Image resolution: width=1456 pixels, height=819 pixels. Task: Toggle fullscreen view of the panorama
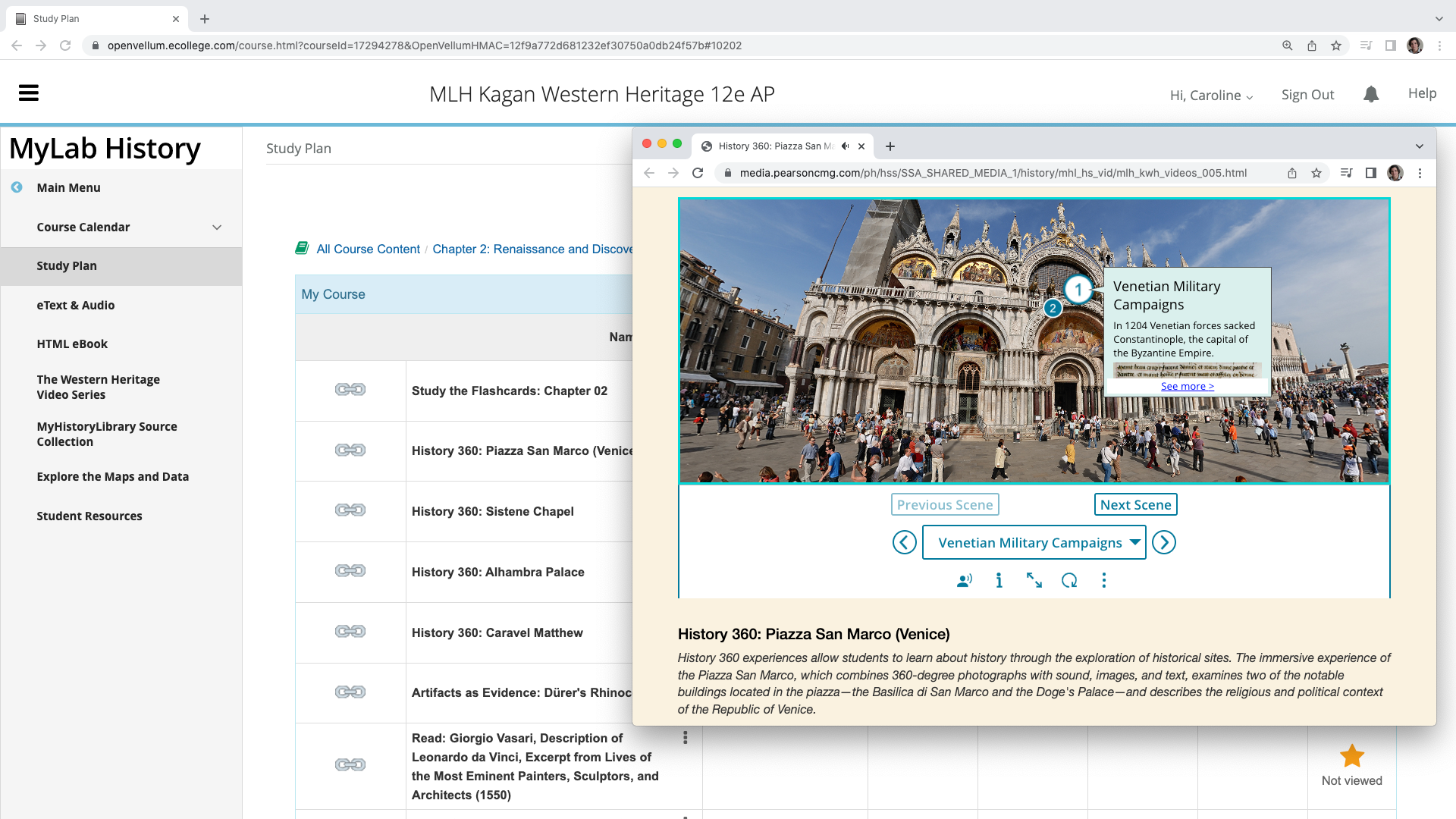[1034, 581]
